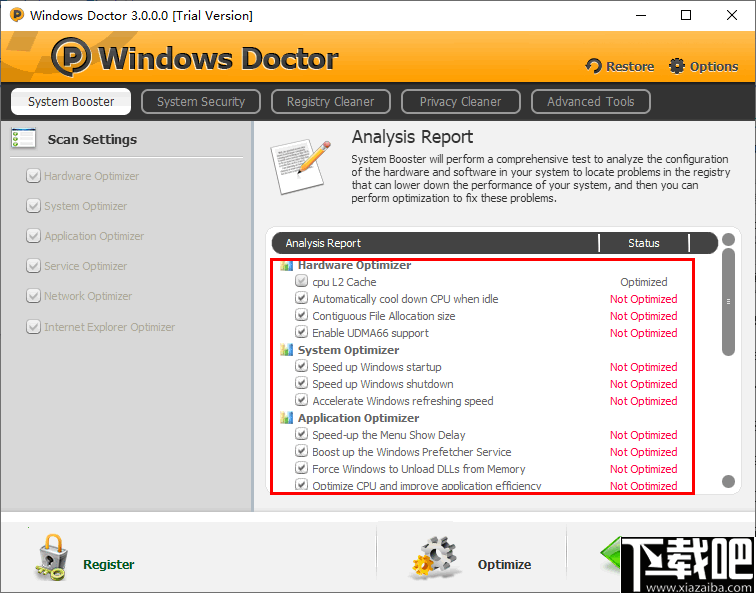Click the Optimize gears icon
Image resolution: width=756 pixels, height=593 pixels.
pyautogui.click(x=434, y=558)
